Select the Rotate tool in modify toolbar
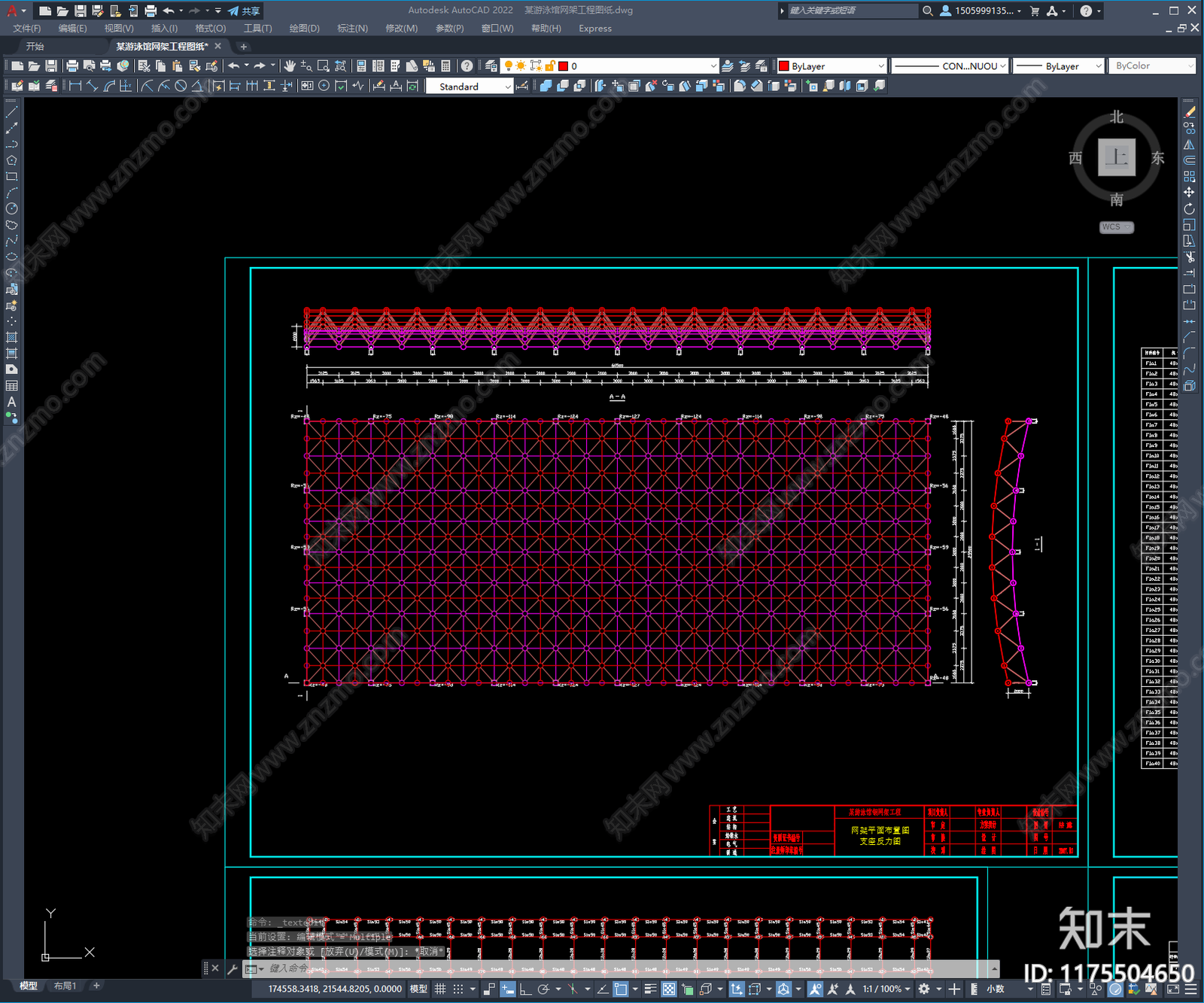The width and height of the screenshot is (1204, 1003). [1189, 208]
